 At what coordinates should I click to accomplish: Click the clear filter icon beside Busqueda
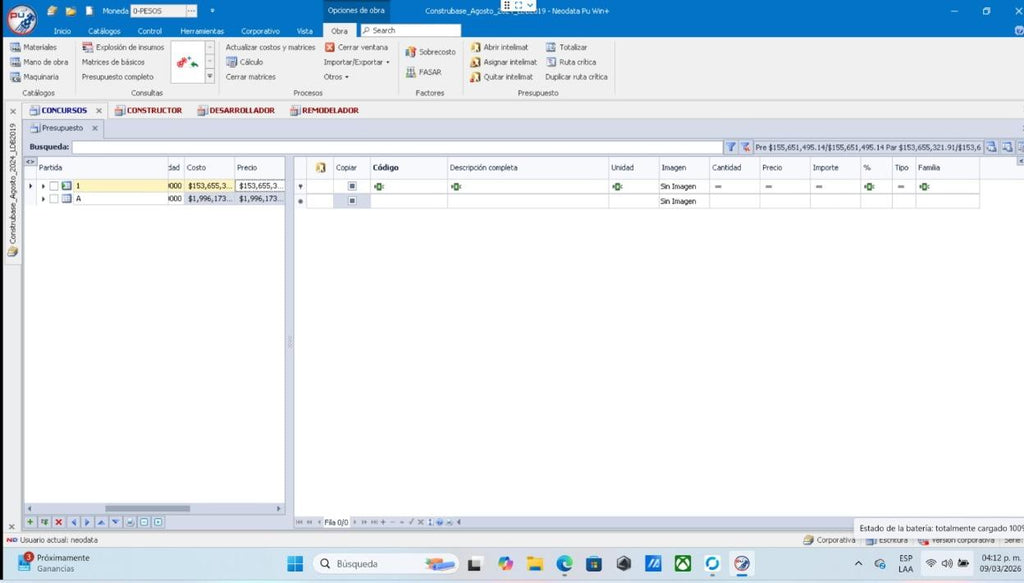[x=745, y=147]
